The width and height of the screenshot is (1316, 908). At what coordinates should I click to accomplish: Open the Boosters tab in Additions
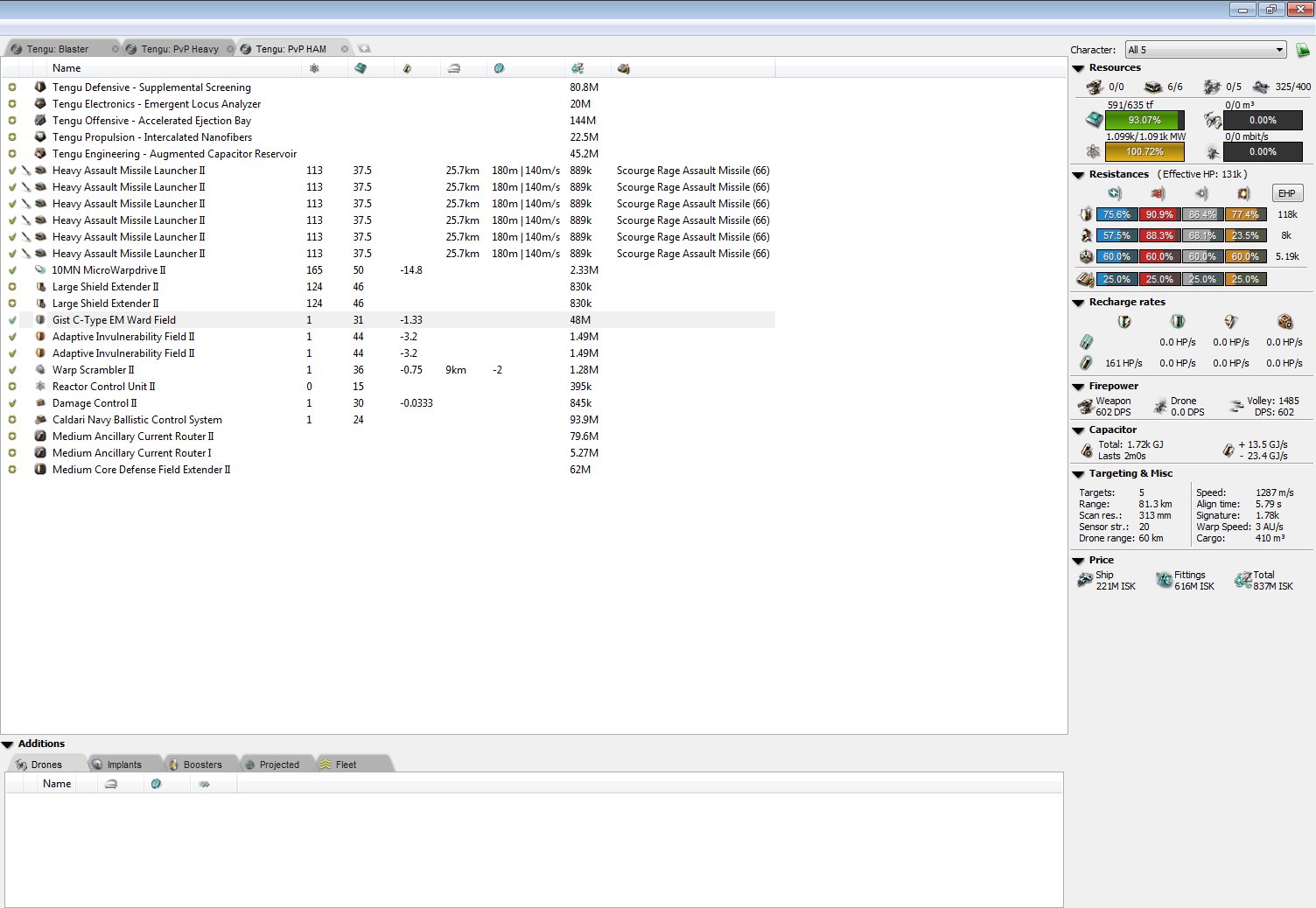[202, 765]
